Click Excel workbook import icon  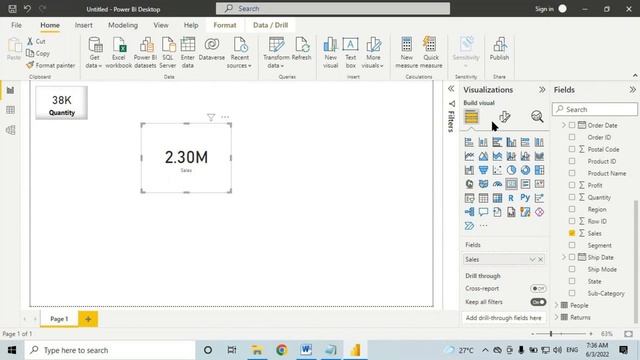pyautogui.click(x=119, y=52)
